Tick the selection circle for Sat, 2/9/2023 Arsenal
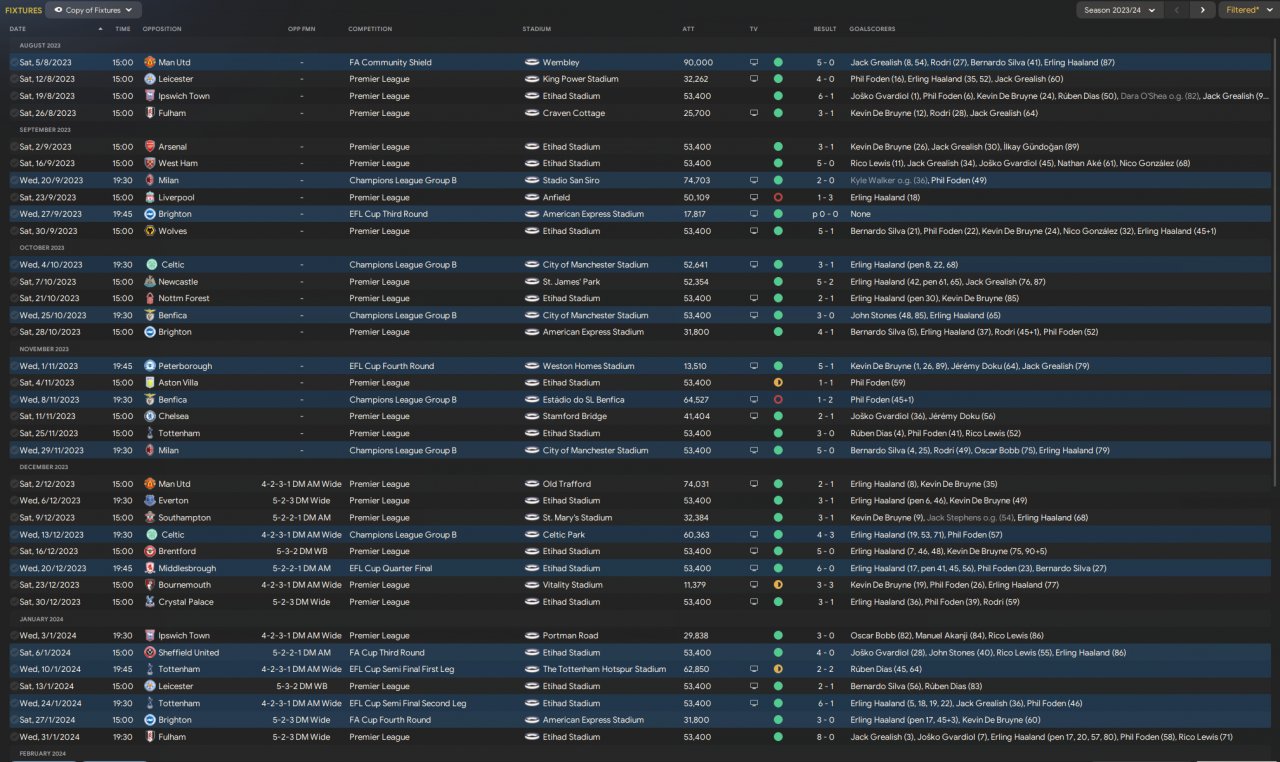1280x762 pixels. pyautogui.click(x=14, y=147)
